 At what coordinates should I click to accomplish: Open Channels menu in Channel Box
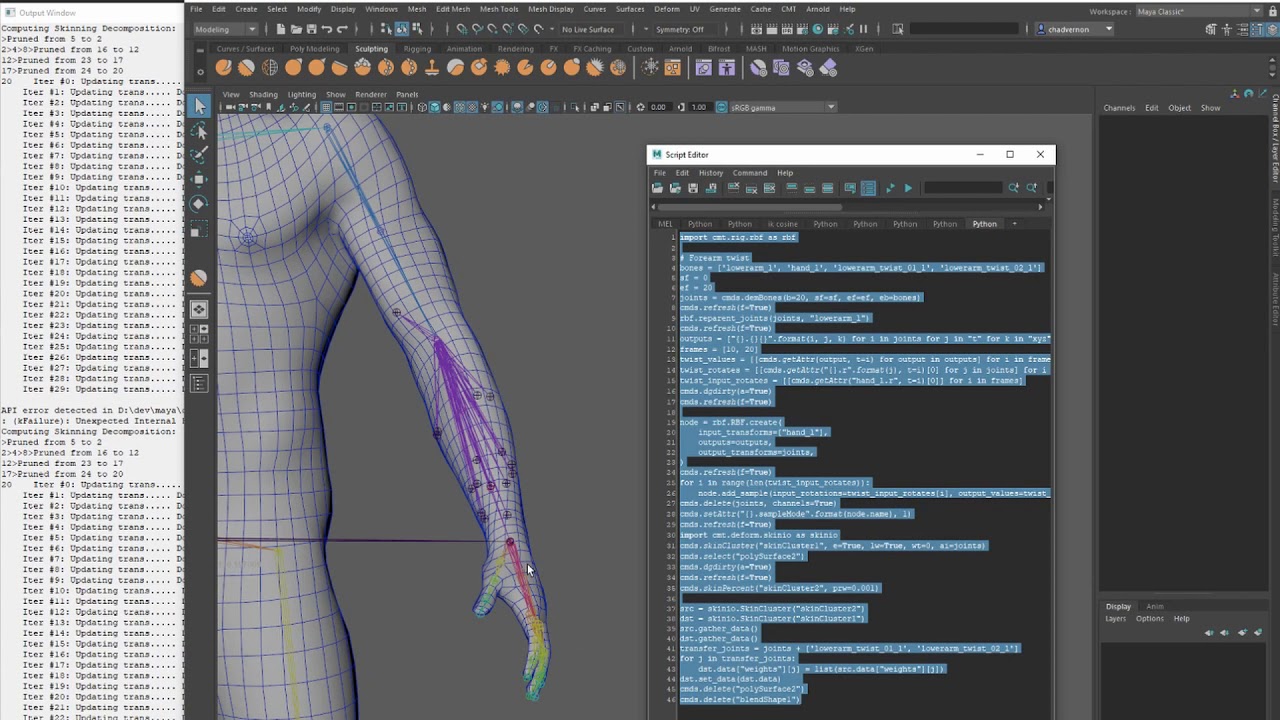click(1119, 108)
